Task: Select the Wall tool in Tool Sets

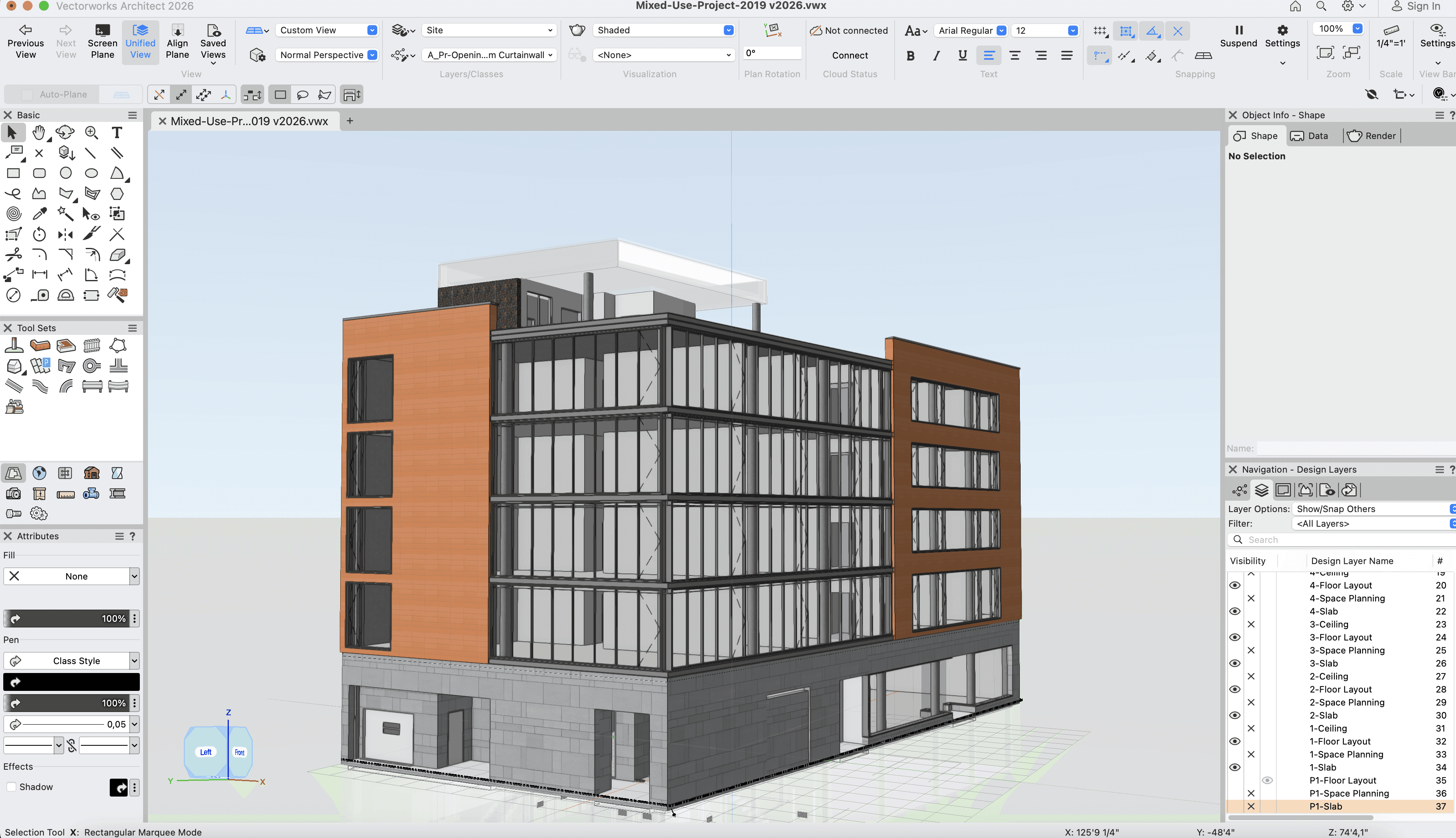Action: click(40, 346)
